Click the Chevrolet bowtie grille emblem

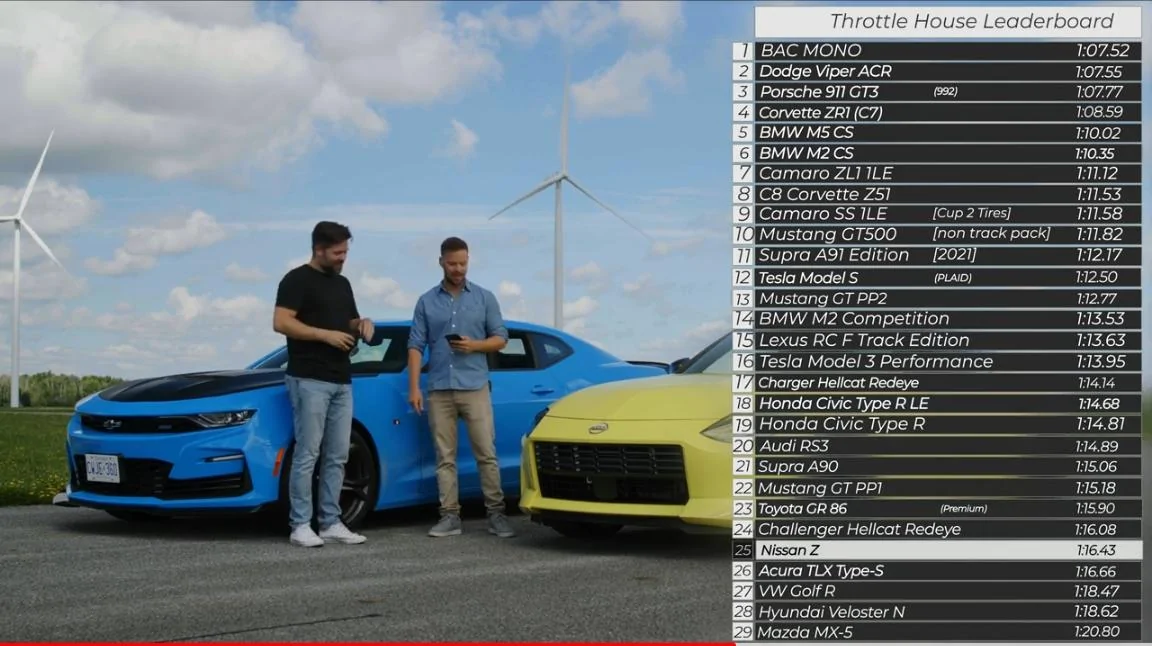point(112,424)
